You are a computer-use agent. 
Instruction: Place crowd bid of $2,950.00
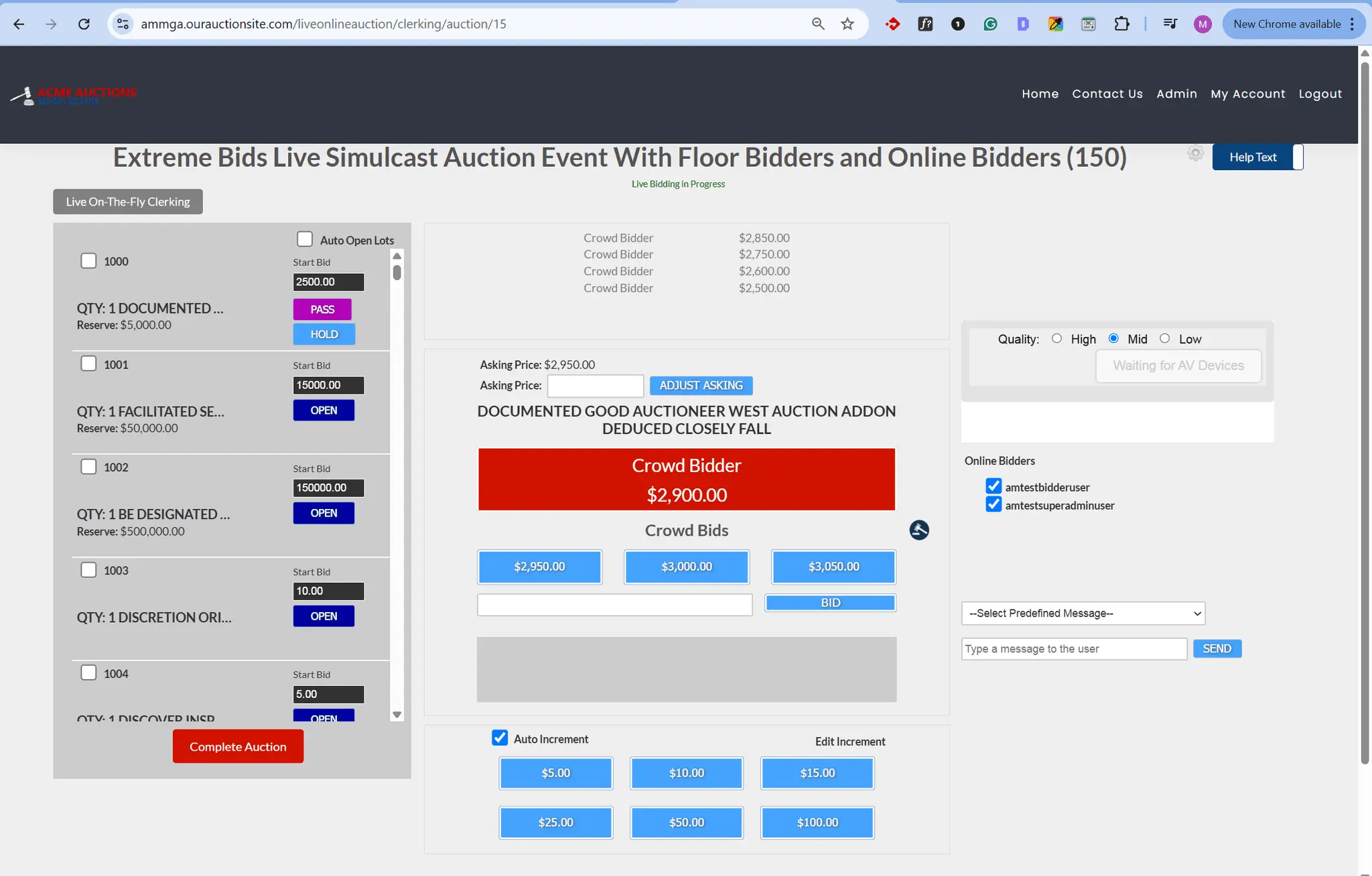pos(539,567)
